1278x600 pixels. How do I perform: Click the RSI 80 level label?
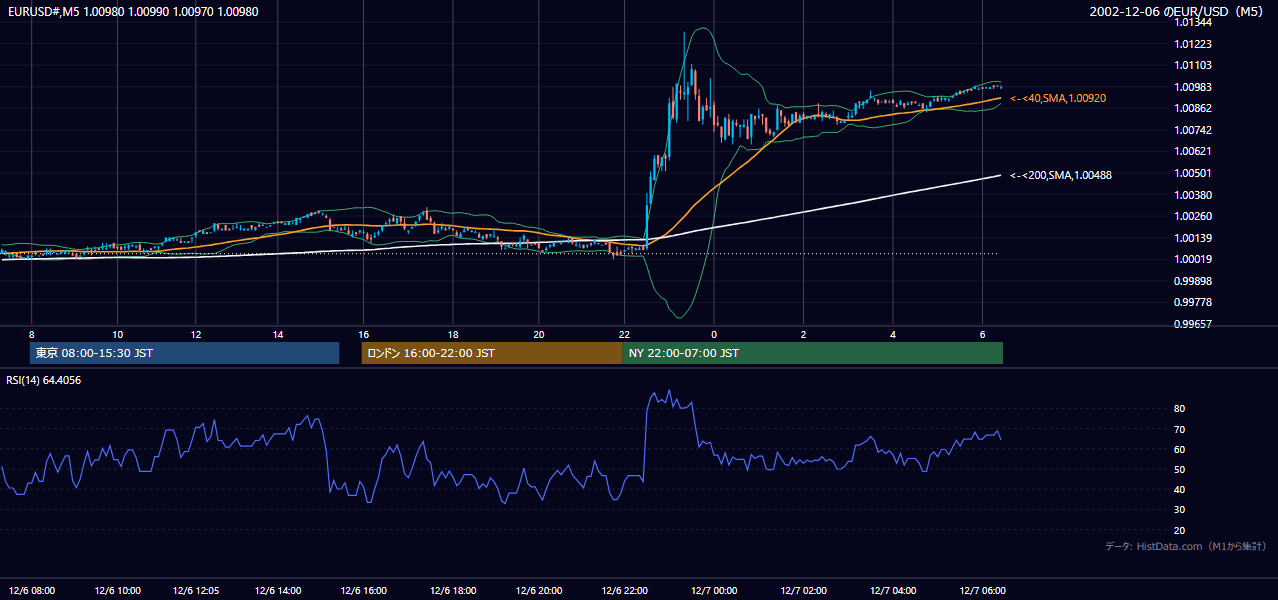coord(1180,409)
